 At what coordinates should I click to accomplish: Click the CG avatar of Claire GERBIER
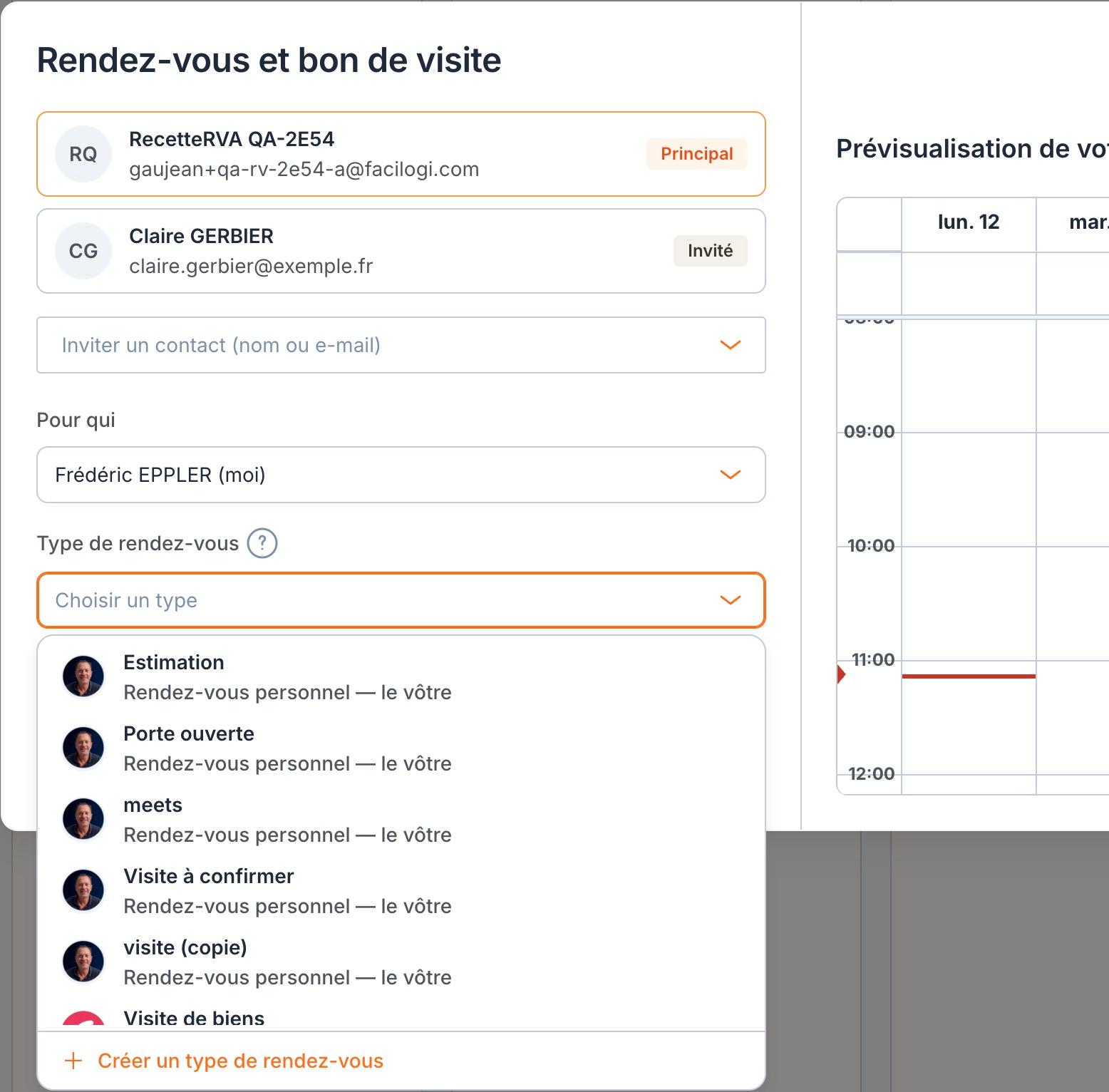tap(83, 251)
